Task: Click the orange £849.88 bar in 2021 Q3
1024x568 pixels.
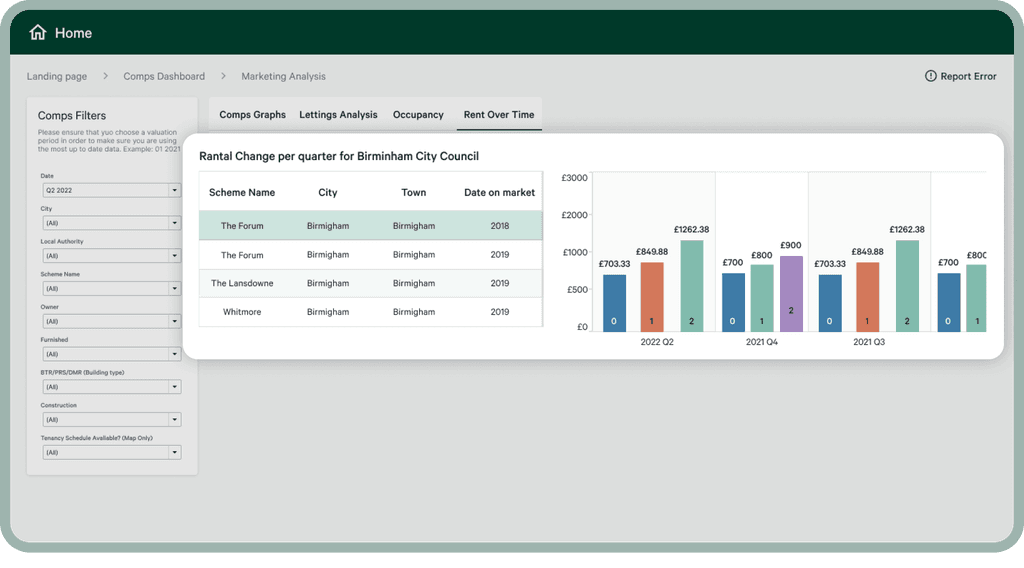Action: (867, 297)
